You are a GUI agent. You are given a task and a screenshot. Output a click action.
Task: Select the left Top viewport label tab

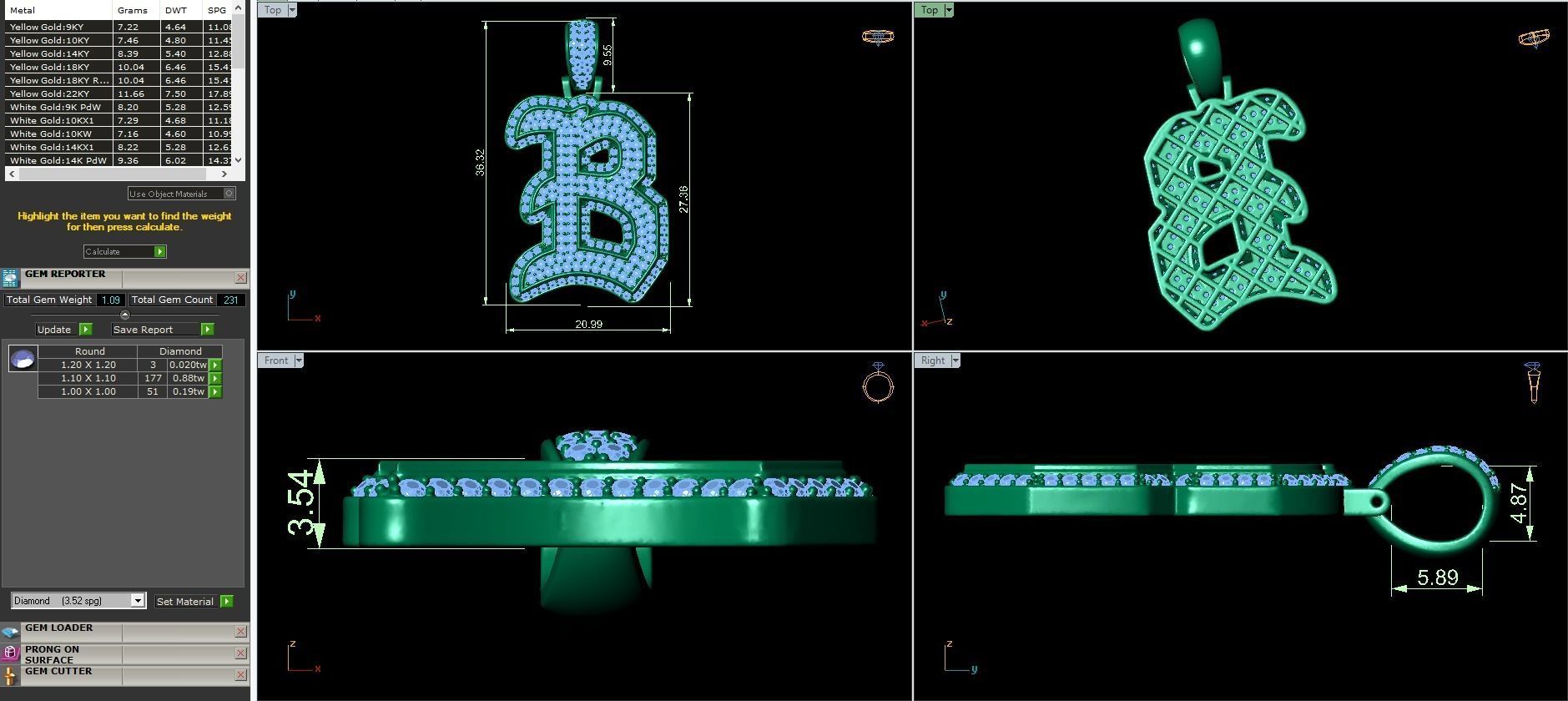(273, 10)
